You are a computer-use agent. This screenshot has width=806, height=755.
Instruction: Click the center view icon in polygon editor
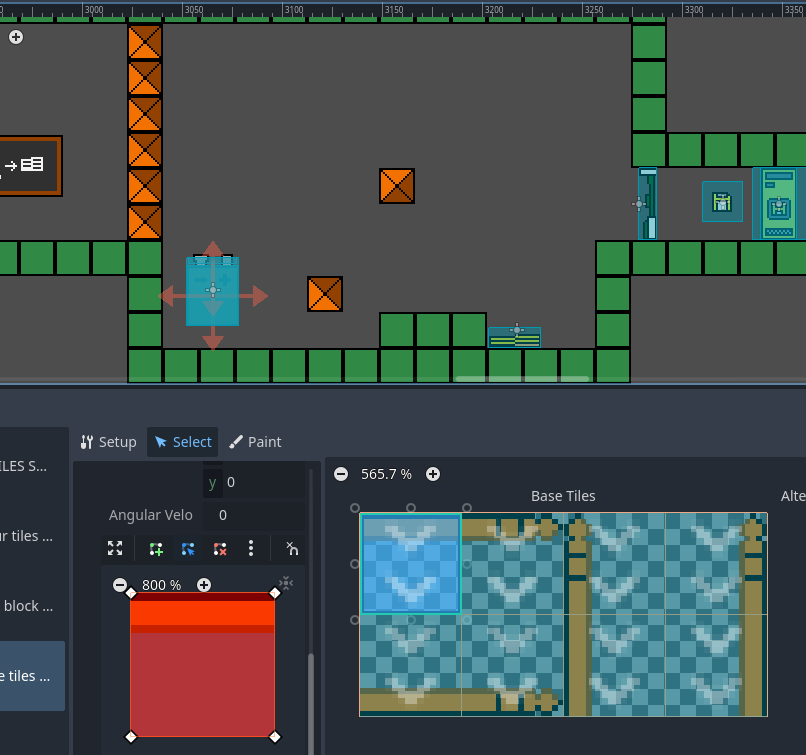tap(286, 583)
